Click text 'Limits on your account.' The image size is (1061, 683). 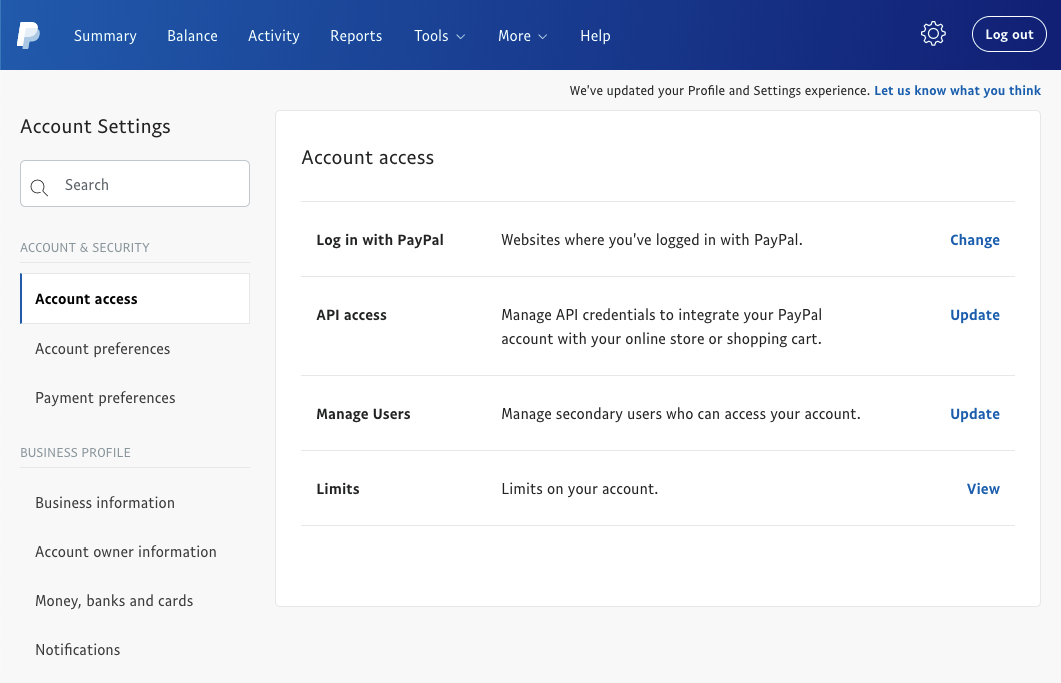point(579,489)
